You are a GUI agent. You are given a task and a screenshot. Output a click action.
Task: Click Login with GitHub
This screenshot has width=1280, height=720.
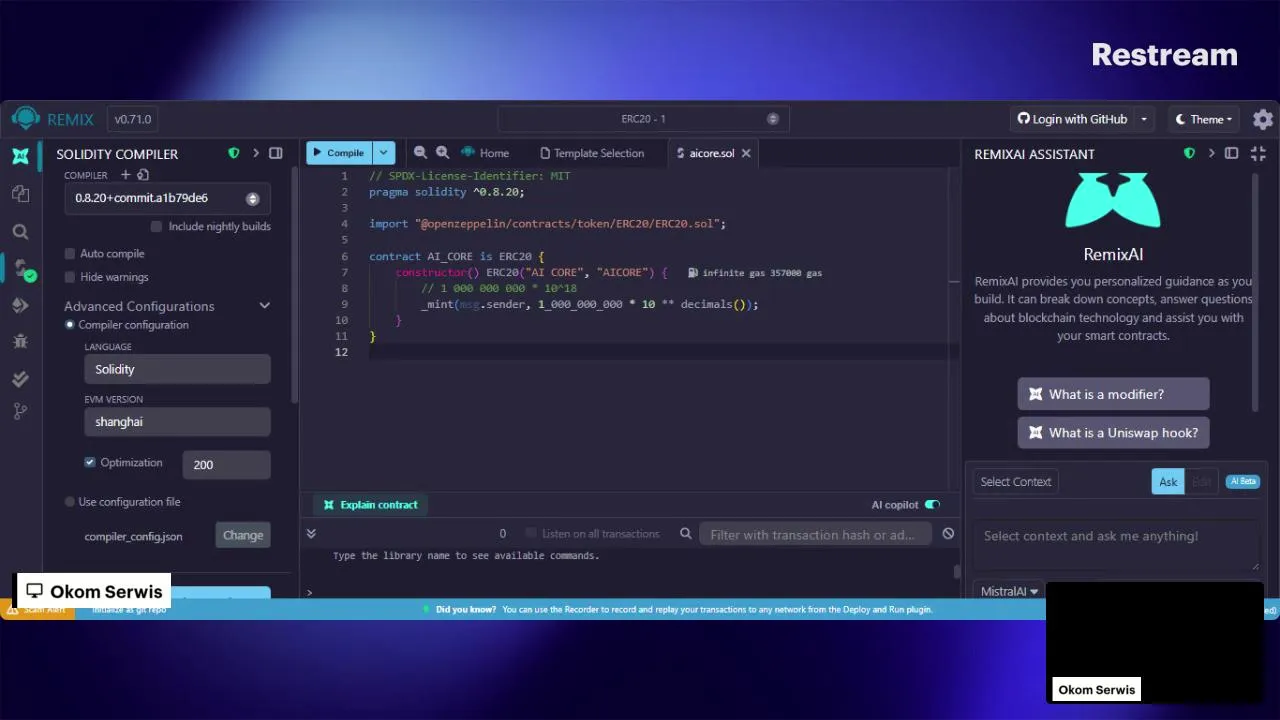pos(1072,119)
